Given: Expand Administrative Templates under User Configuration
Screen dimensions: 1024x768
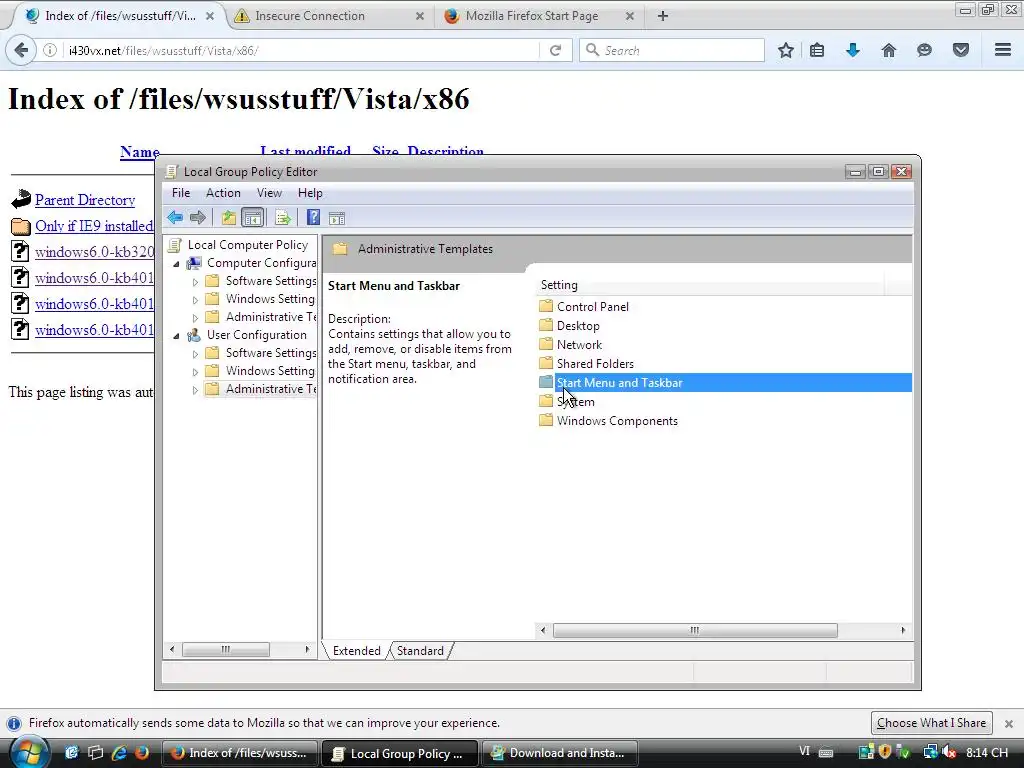Looking at the screenshot, I should (195, 390).
